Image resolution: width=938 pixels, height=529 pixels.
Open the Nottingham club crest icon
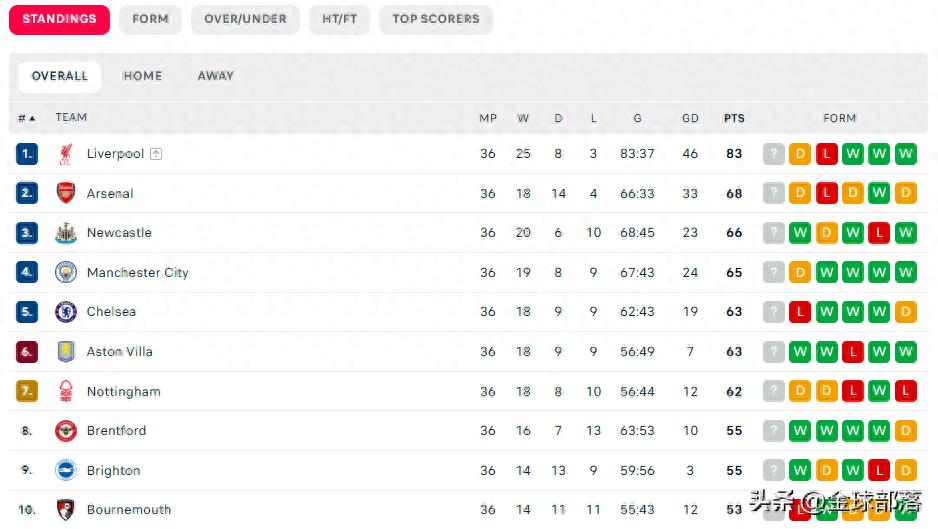click(x=66, y=391)
